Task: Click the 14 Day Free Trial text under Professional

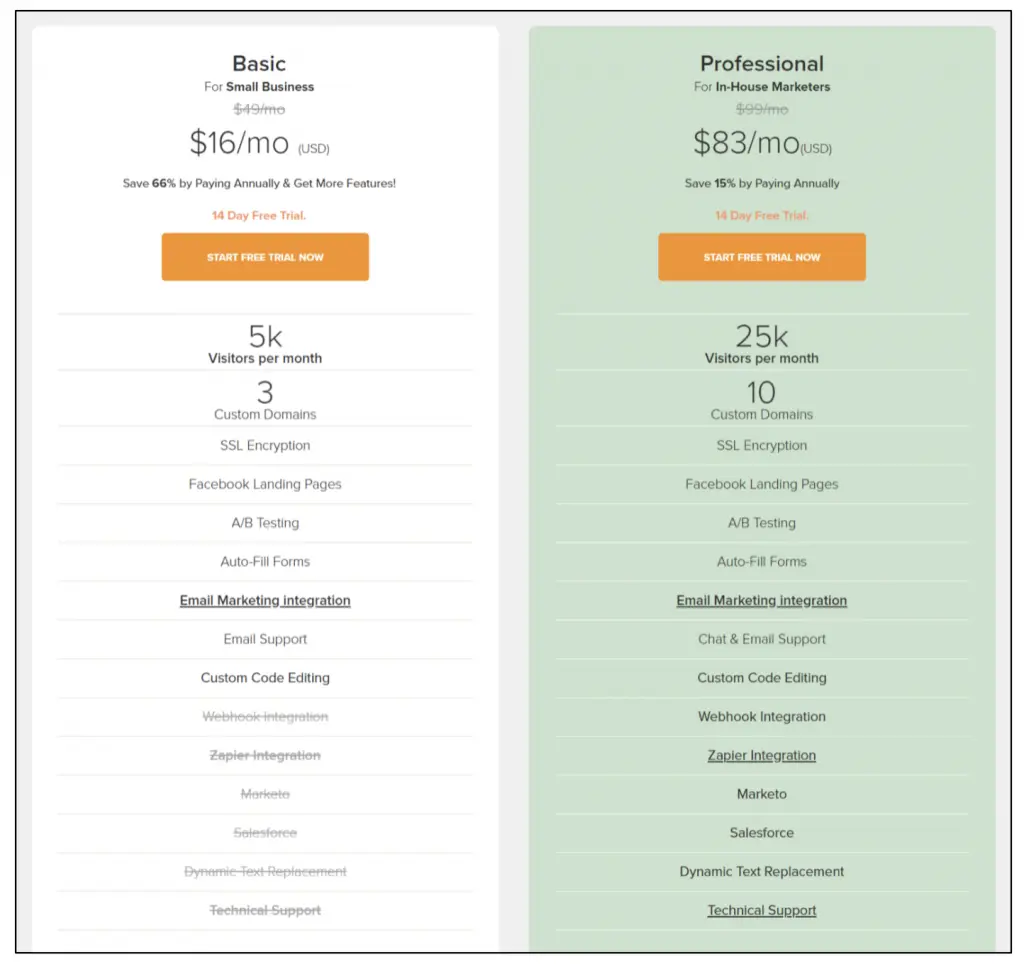Action: coord(761,215)
